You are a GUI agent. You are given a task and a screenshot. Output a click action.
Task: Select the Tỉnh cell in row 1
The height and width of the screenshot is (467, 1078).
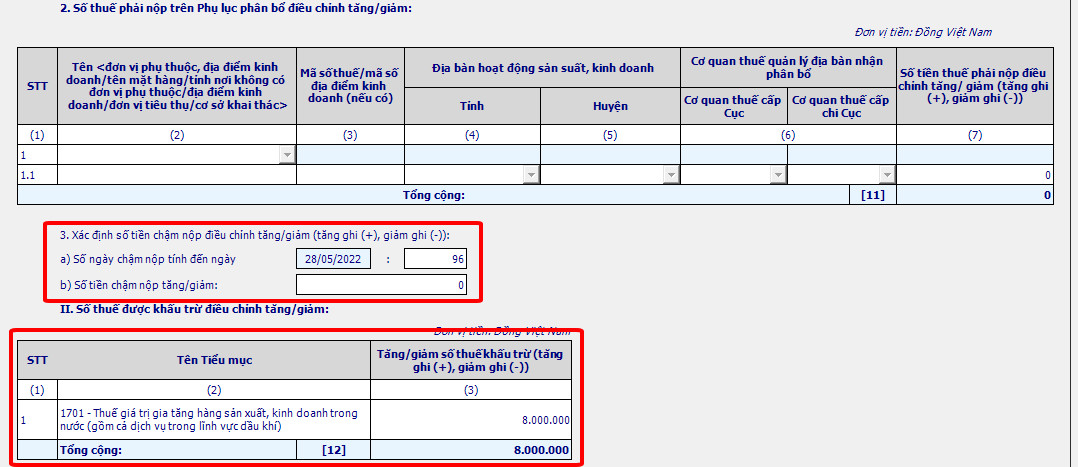point(472,155)
